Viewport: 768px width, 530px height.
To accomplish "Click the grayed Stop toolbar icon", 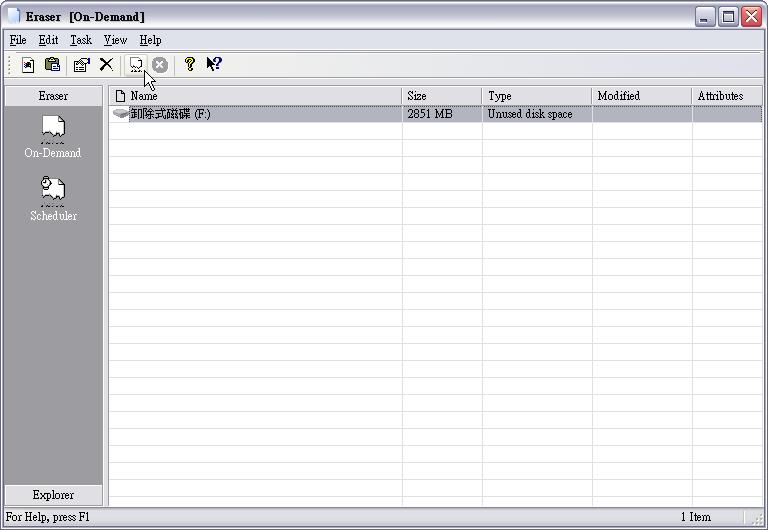I will 160,65.
